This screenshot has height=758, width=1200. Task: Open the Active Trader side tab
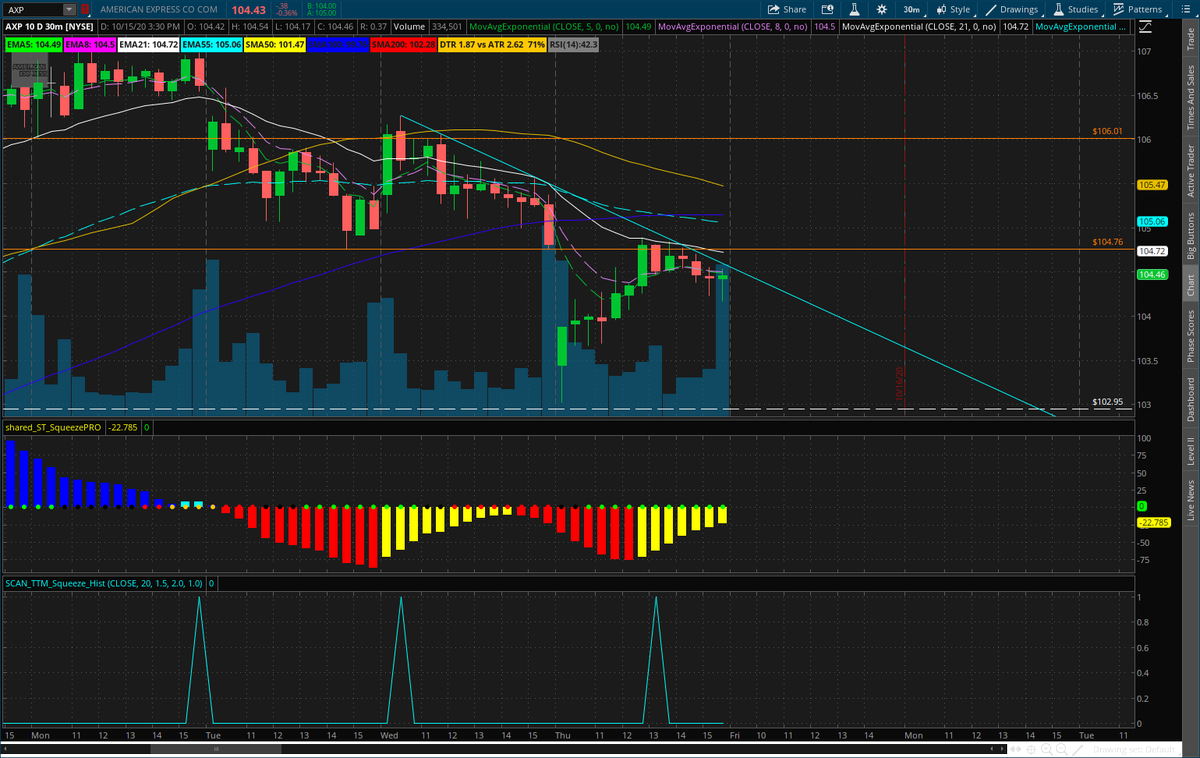coord(1190,170)
